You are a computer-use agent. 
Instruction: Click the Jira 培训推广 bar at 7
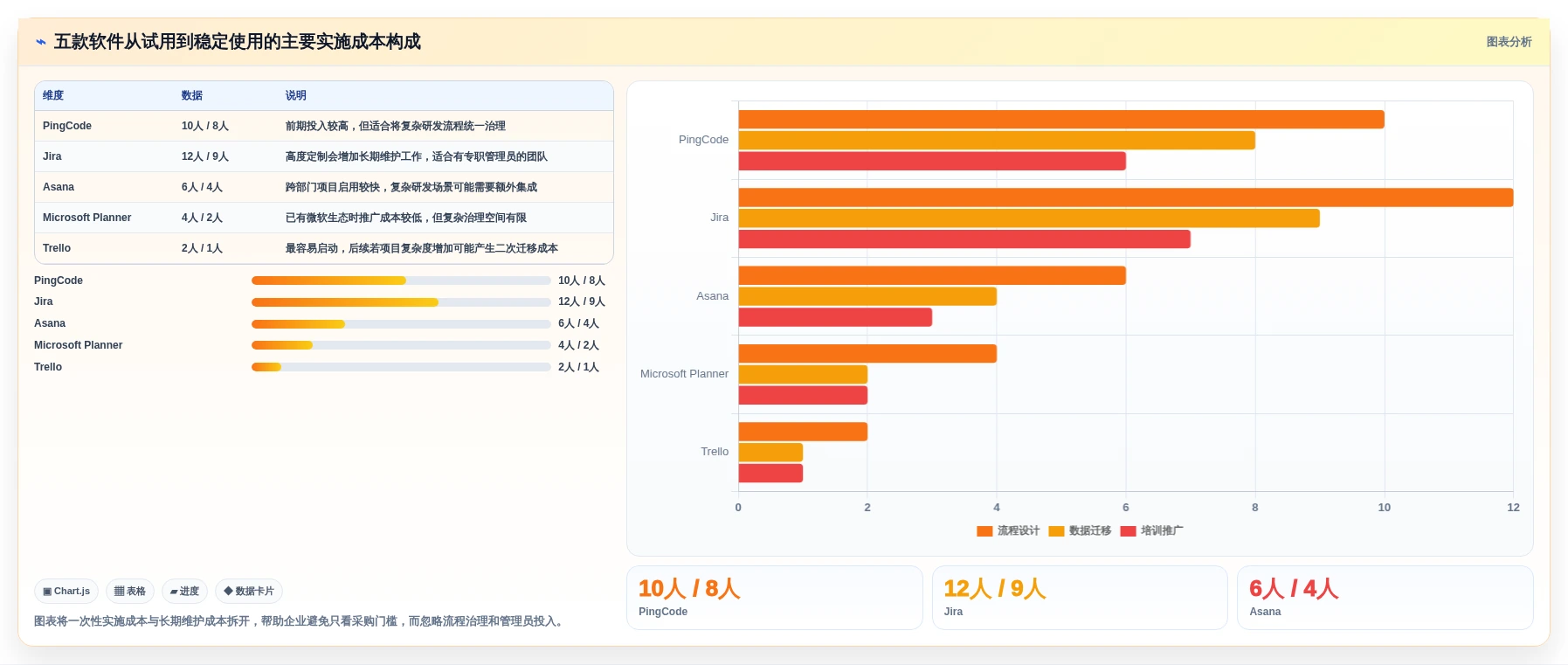964,239
